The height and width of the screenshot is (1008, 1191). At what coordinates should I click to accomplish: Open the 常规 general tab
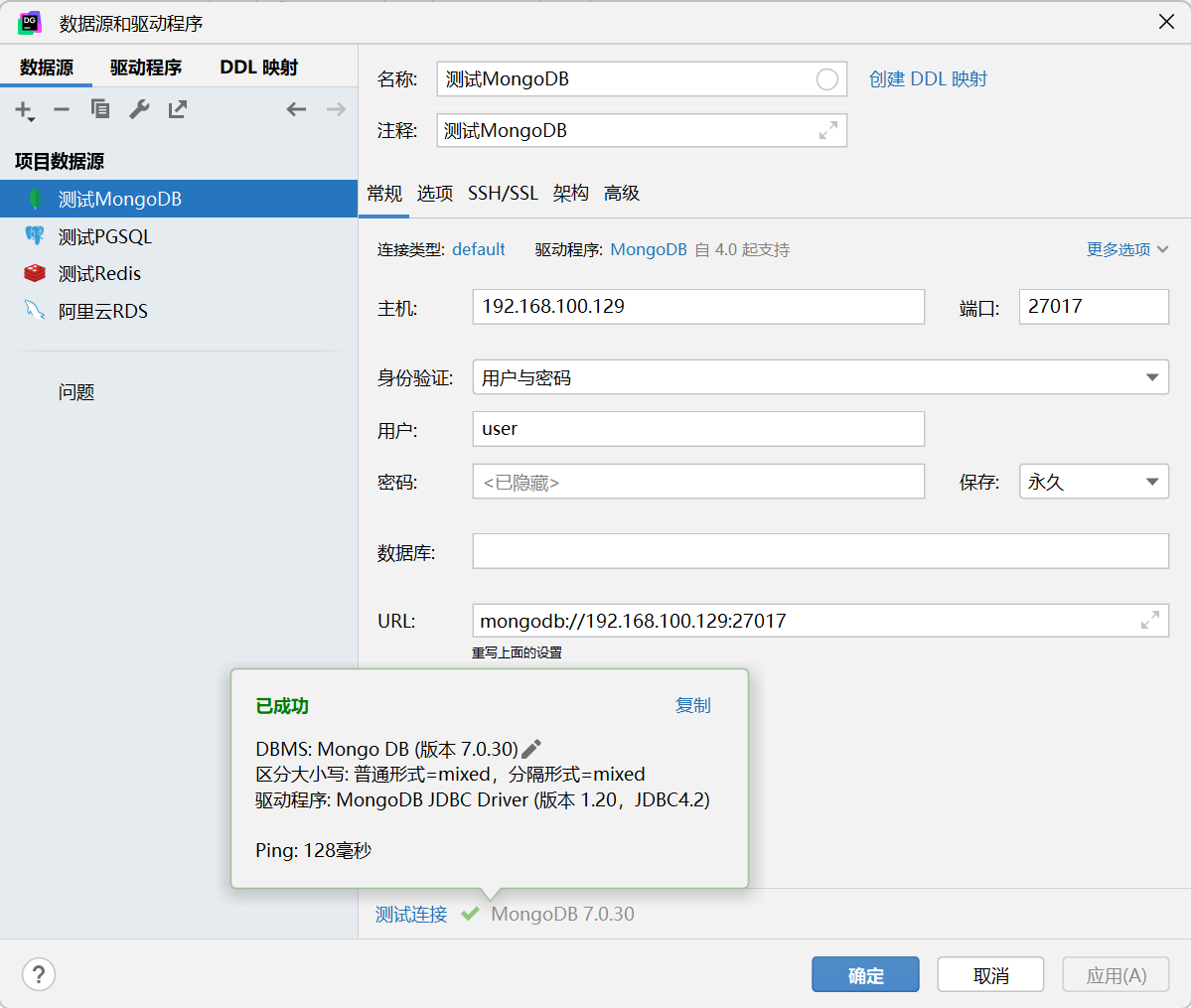click(x=384, y=193)
